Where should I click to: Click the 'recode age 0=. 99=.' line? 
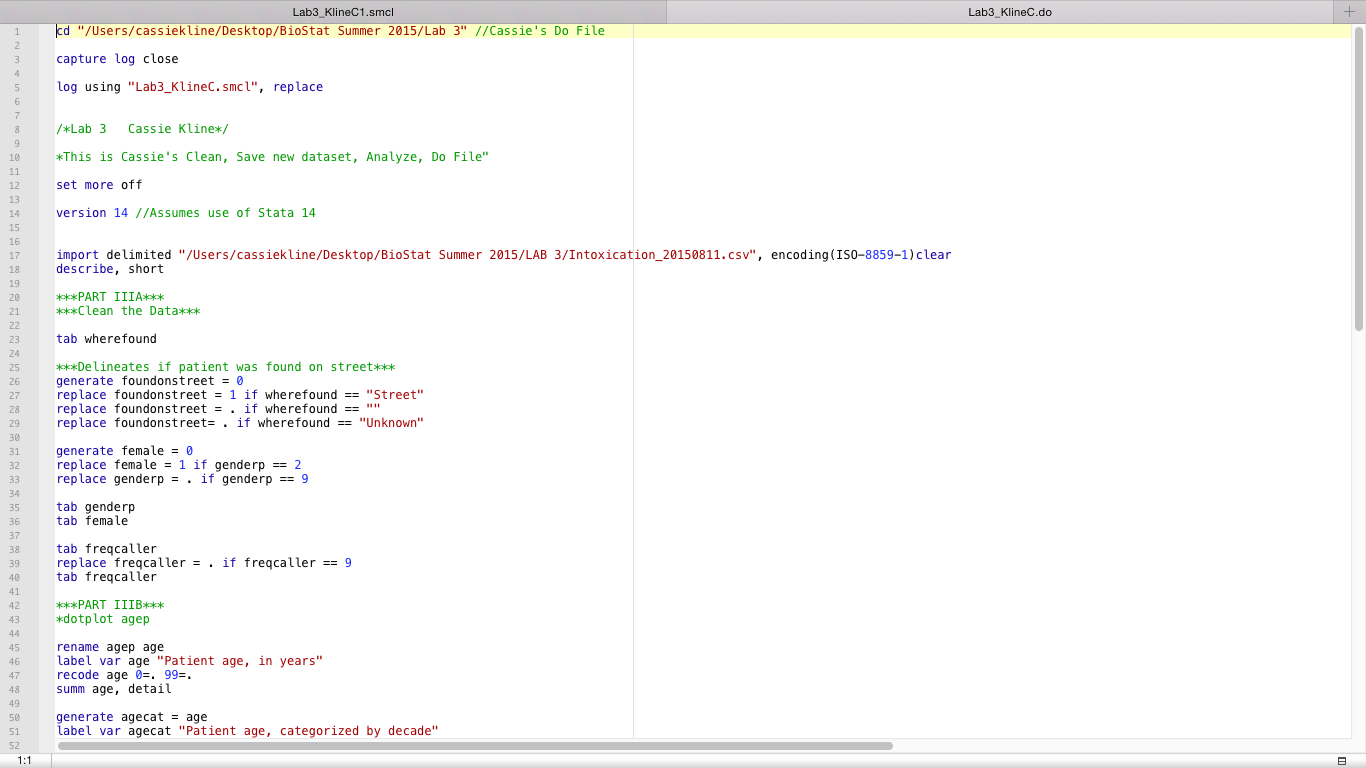pyautogui.click(x=124, y=675)
